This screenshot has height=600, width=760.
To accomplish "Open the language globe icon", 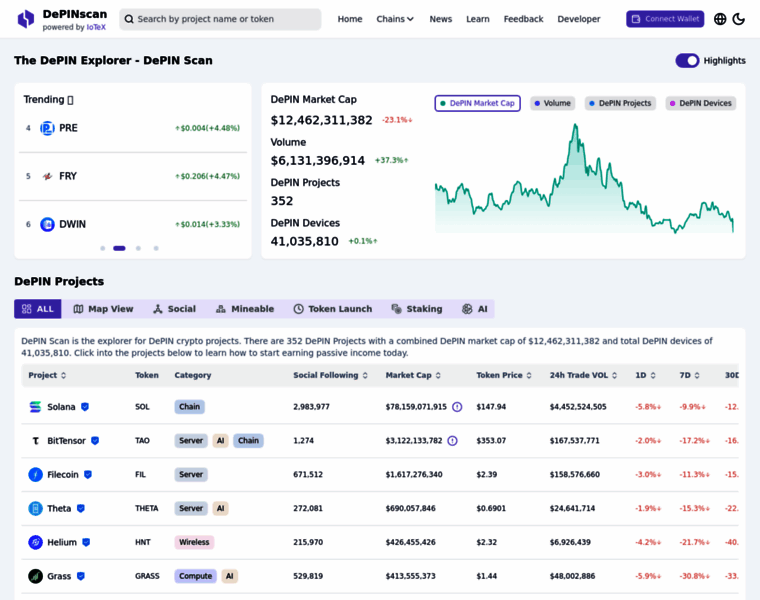I will [720, 19].
